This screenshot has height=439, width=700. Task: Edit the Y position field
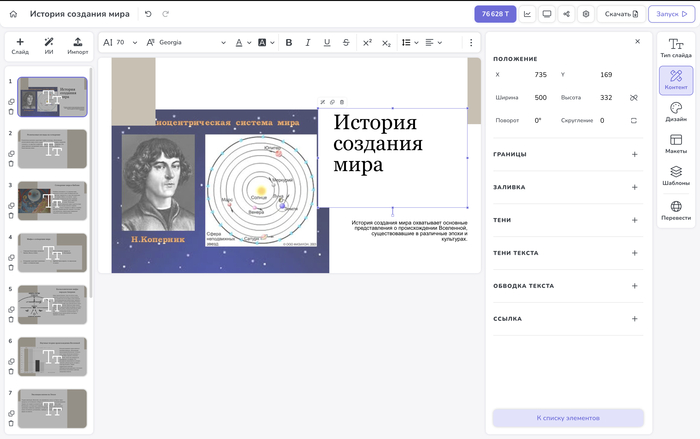pyautogui.click(x=606, y=75)
